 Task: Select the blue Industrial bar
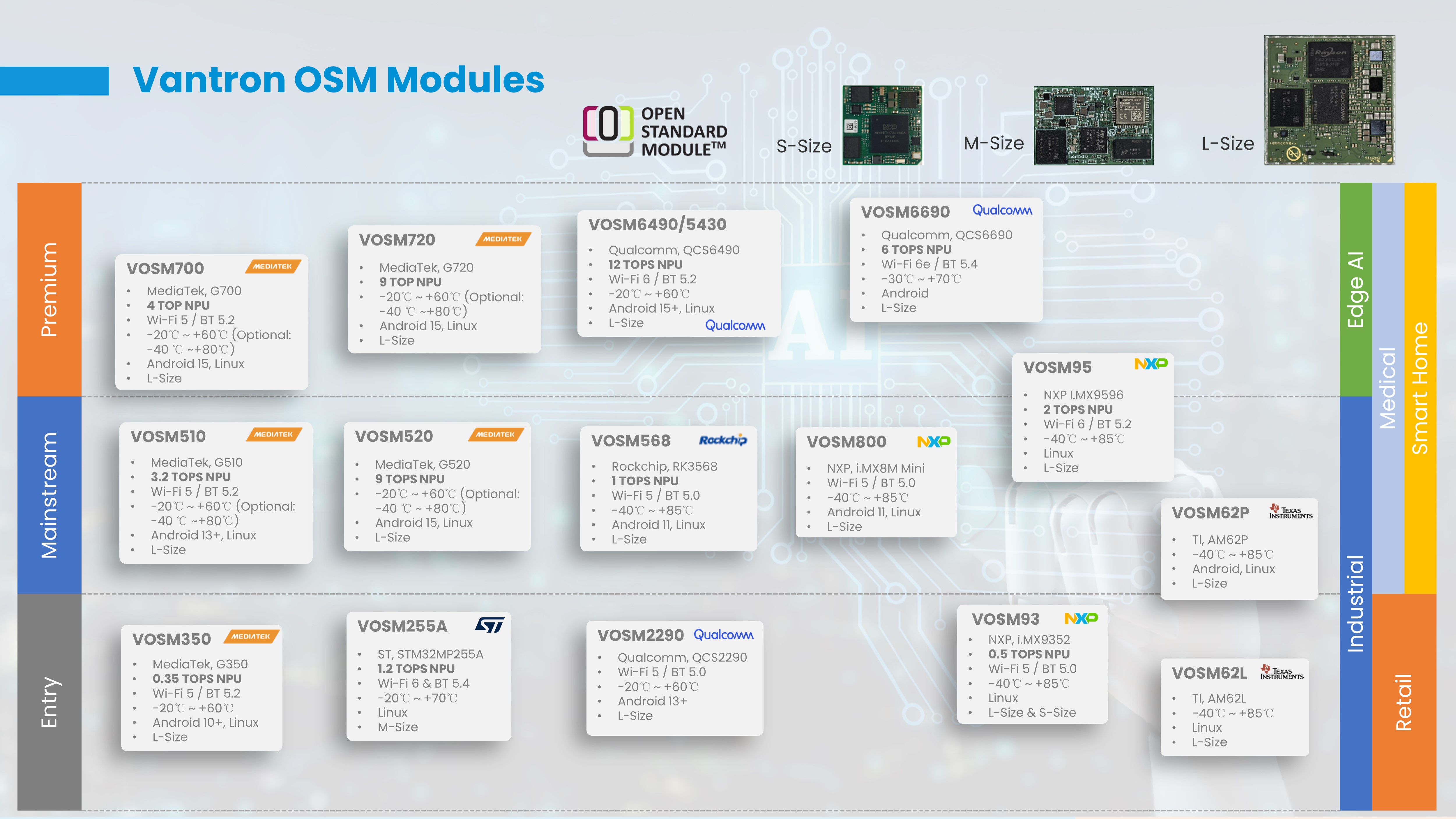click(x=1356, y=603)
